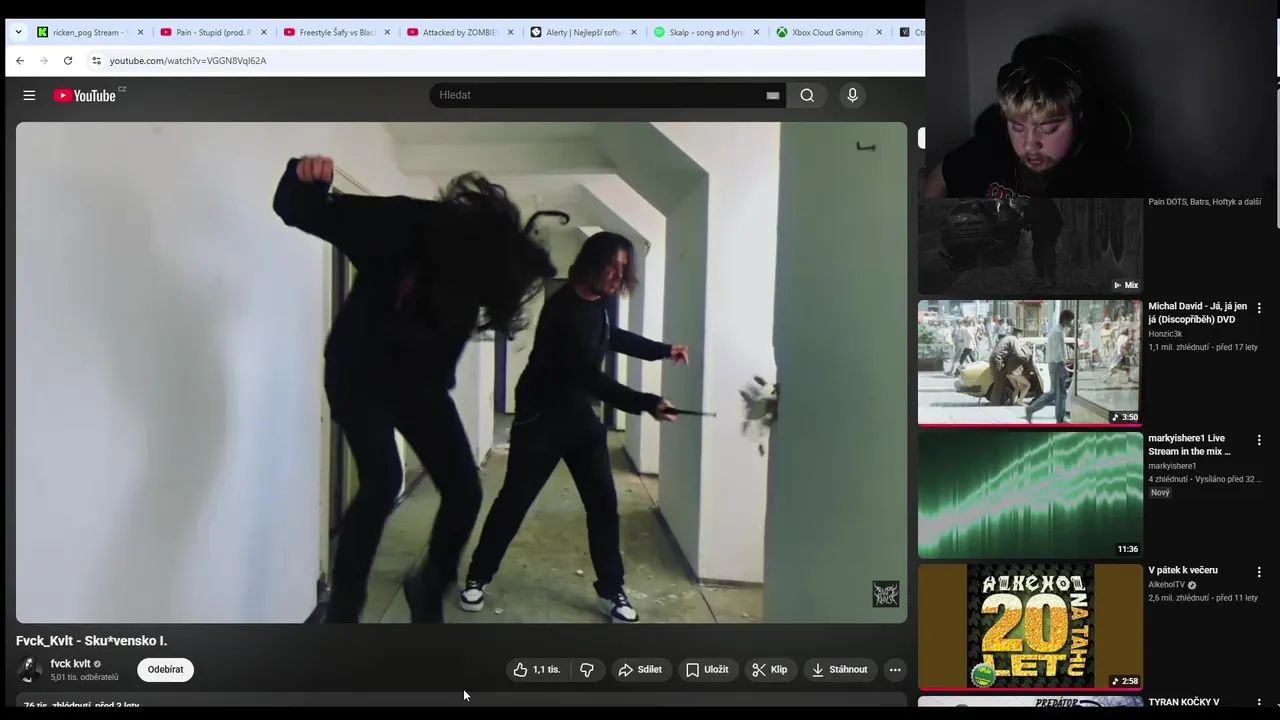Subscribe with the Odebírat button
This screenshot has height=720, width=1280.
tap(165, 670)
